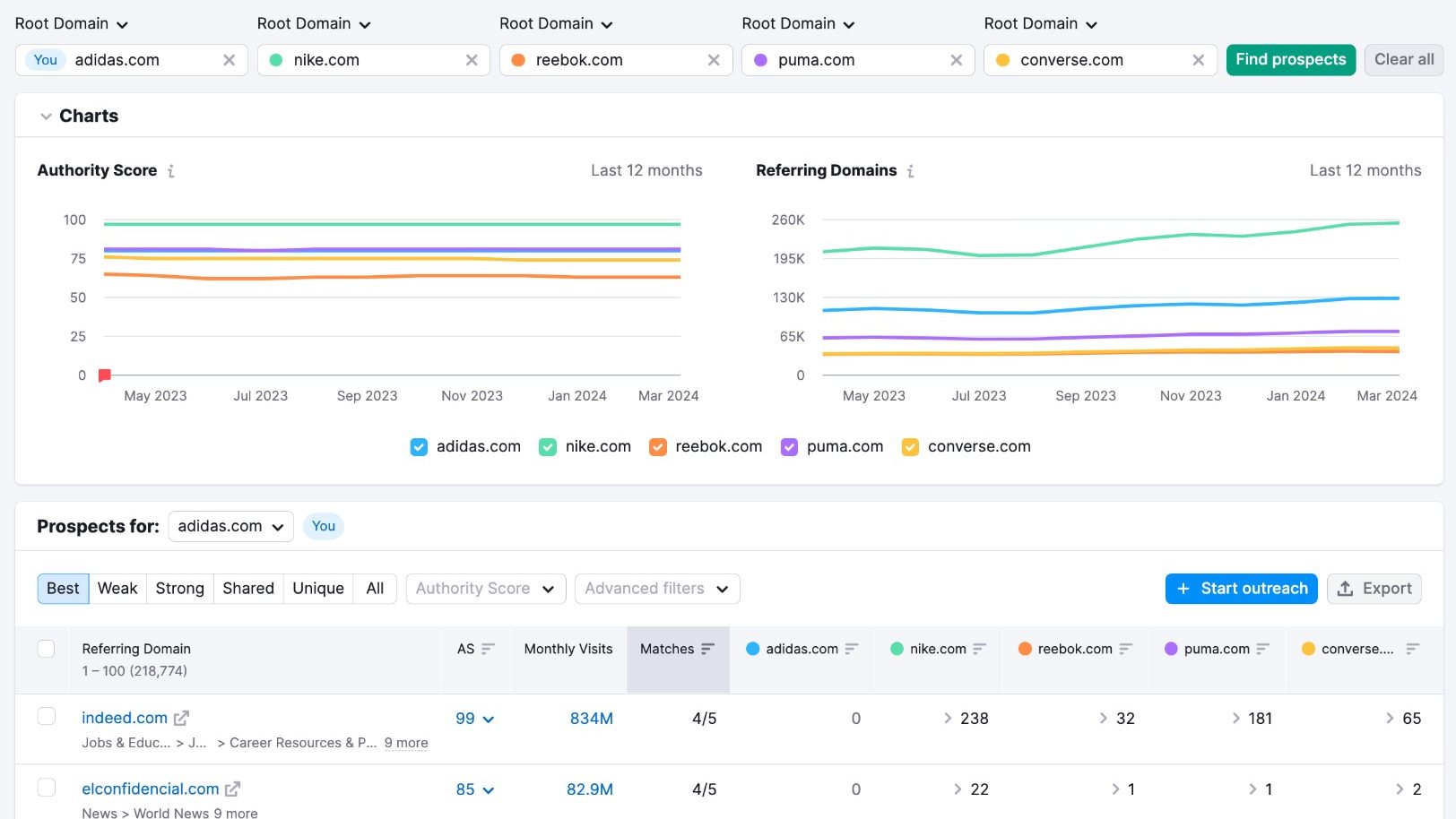Toggle adidas.com chart legend checkbox
This screenshot has width=1456, height=819.
pos(419,446)
